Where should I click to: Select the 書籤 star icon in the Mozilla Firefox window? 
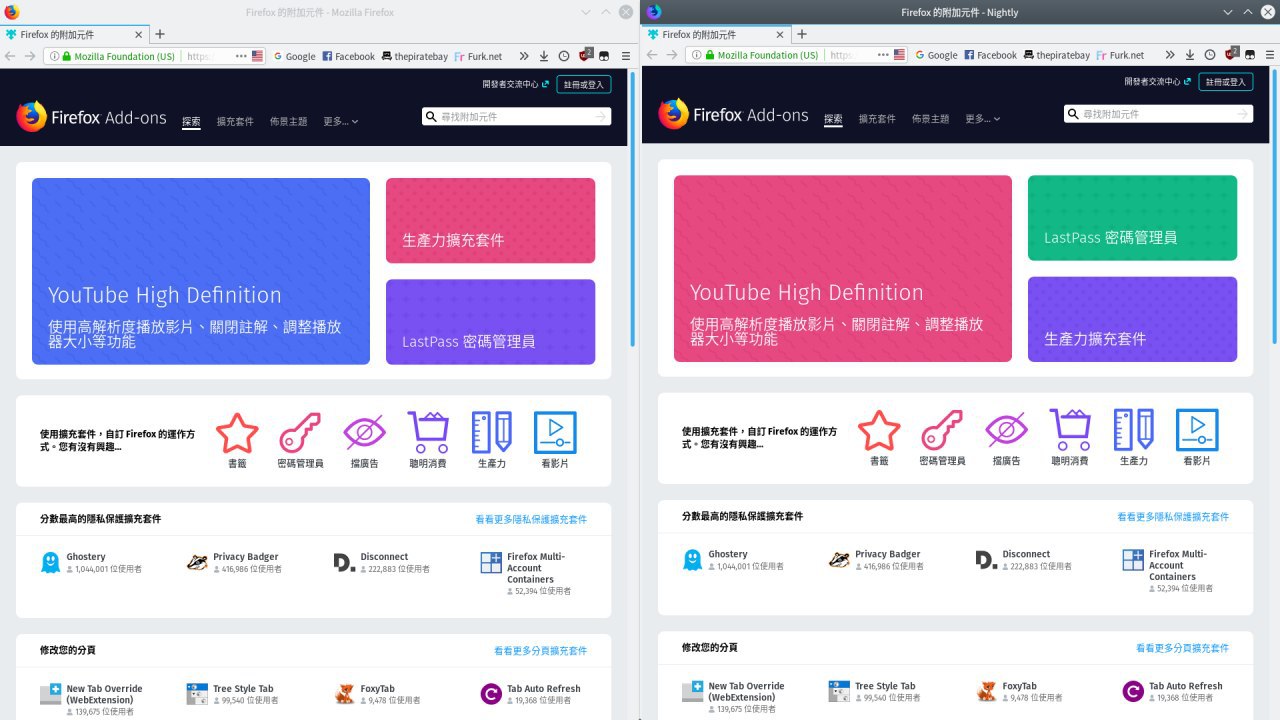(237, 433)
